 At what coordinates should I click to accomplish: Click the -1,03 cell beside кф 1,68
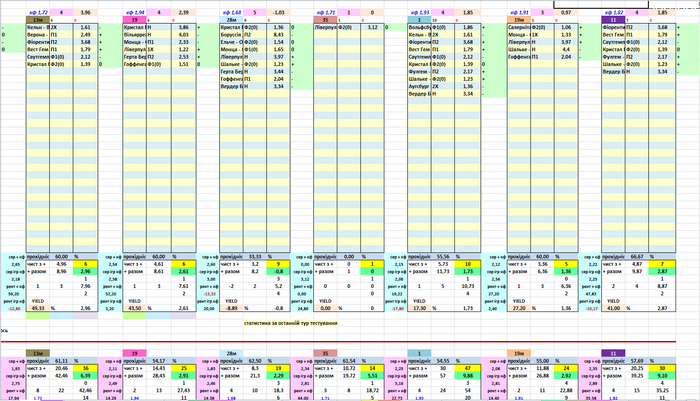pos(279,13)
